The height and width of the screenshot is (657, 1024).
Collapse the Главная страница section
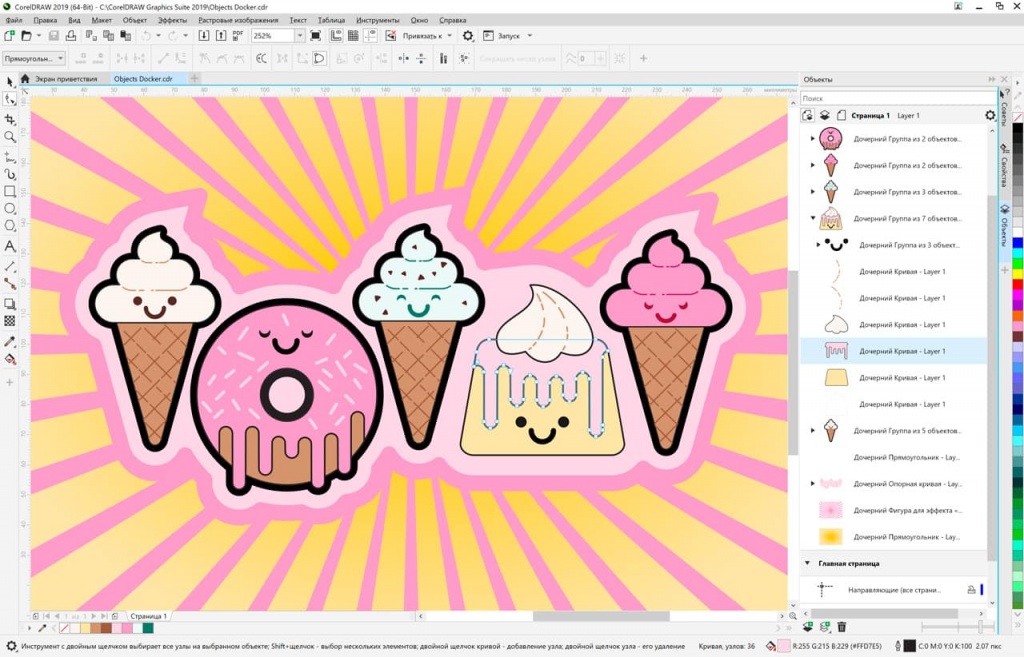807,563
